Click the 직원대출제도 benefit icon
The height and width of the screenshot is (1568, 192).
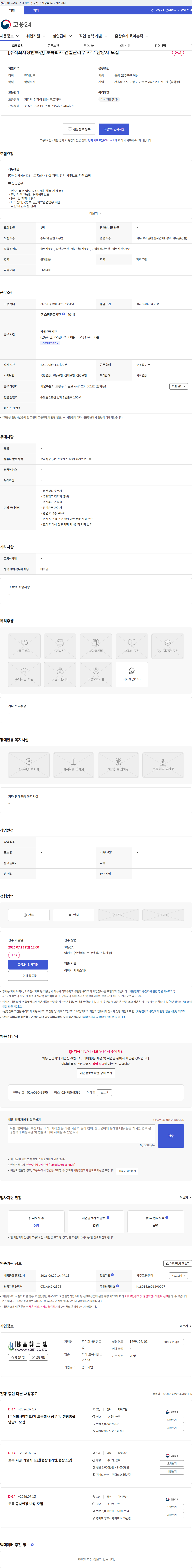click(60, 674)
